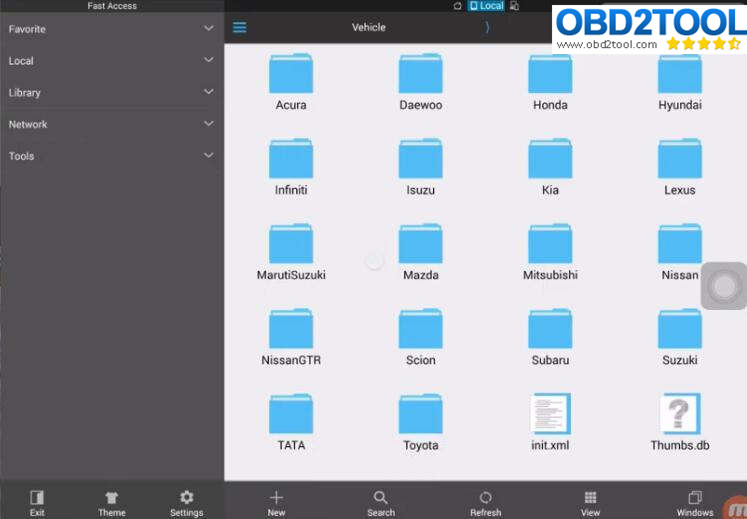Open the hamburger menu icon
747x519 pixels.
click(240, 27)
